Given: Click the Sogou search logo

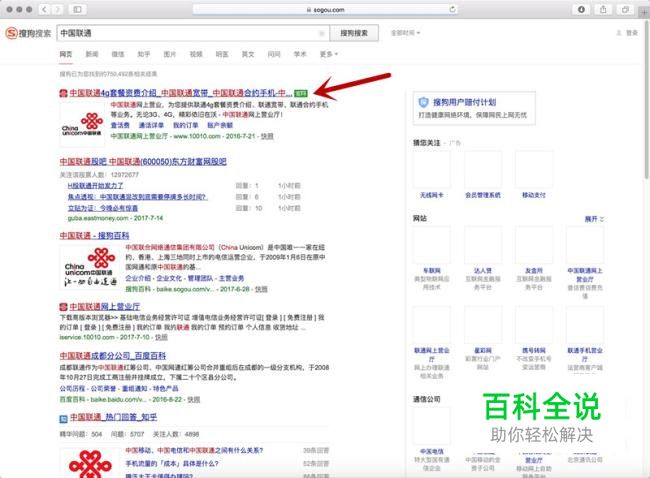Looking at the screenshot, I should click(28, 32).
